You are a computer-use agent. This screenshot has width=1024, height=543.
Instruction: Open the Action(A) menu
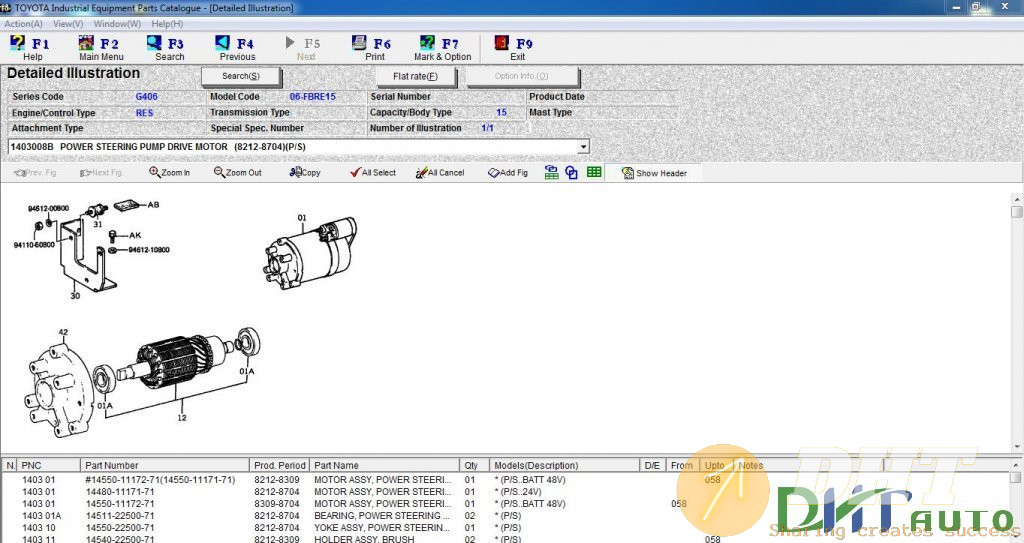(24, 24)
